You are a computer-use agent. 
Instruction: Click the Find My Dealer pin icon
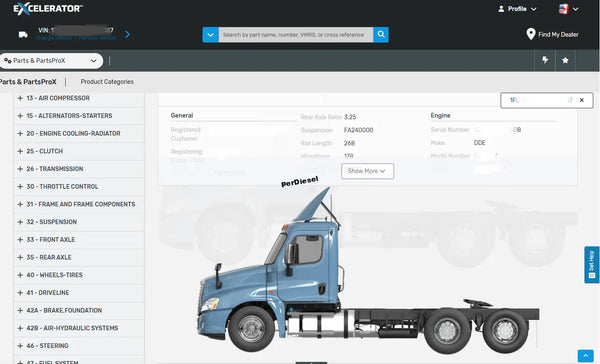click(x=530, y=34)
